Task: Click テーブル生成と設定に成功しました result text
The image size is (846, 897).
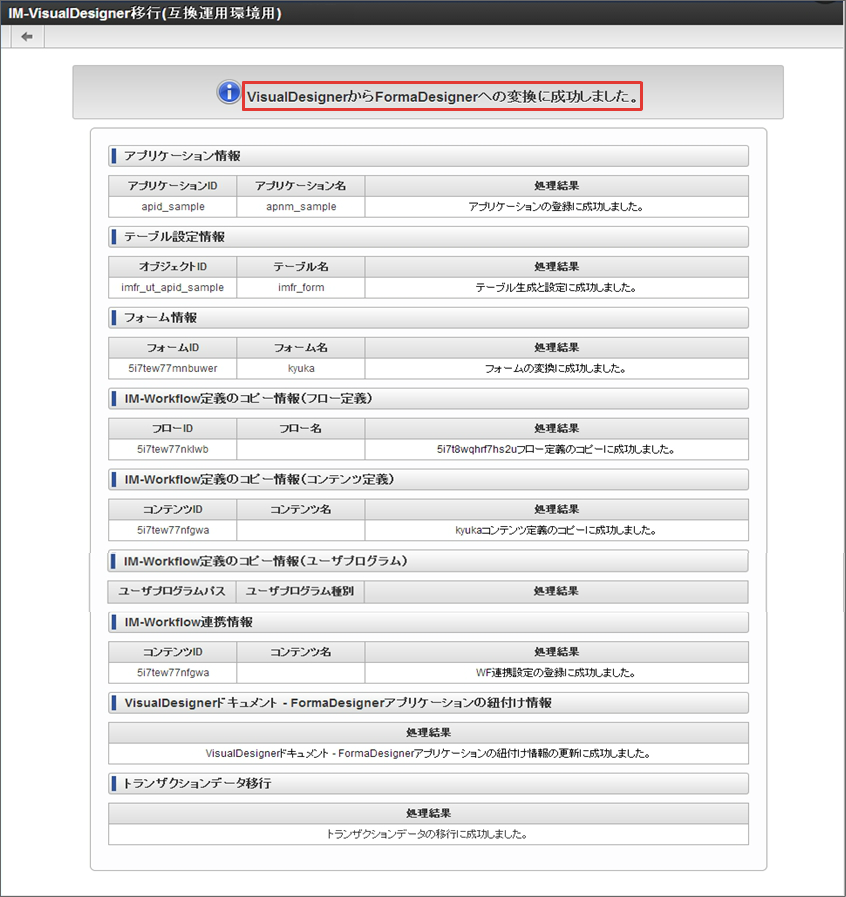Action: (556, 287)
